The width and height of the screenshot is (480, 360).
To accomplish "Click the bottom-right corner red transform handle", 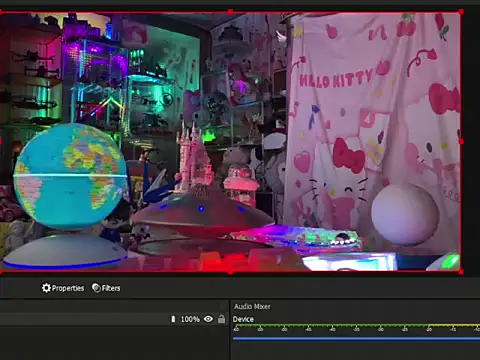I will [x=461, y=272].
